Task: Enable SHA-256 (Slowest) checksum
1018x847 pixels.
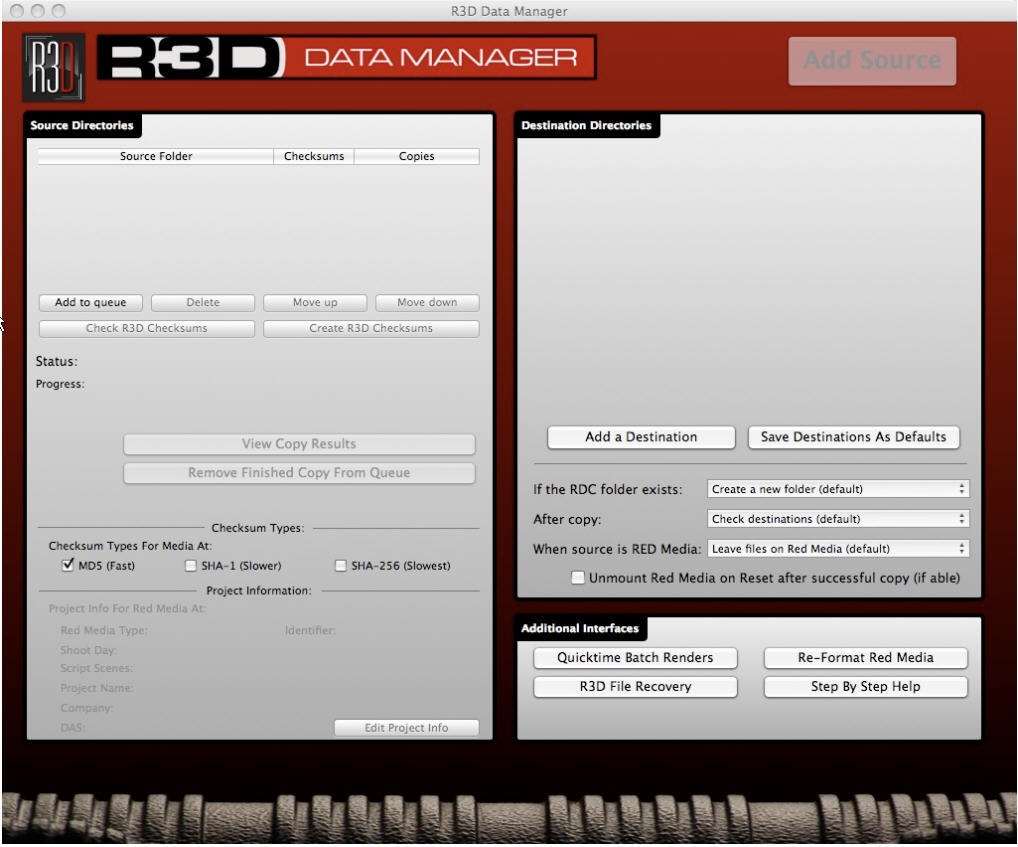Action: tap(341, 566)
